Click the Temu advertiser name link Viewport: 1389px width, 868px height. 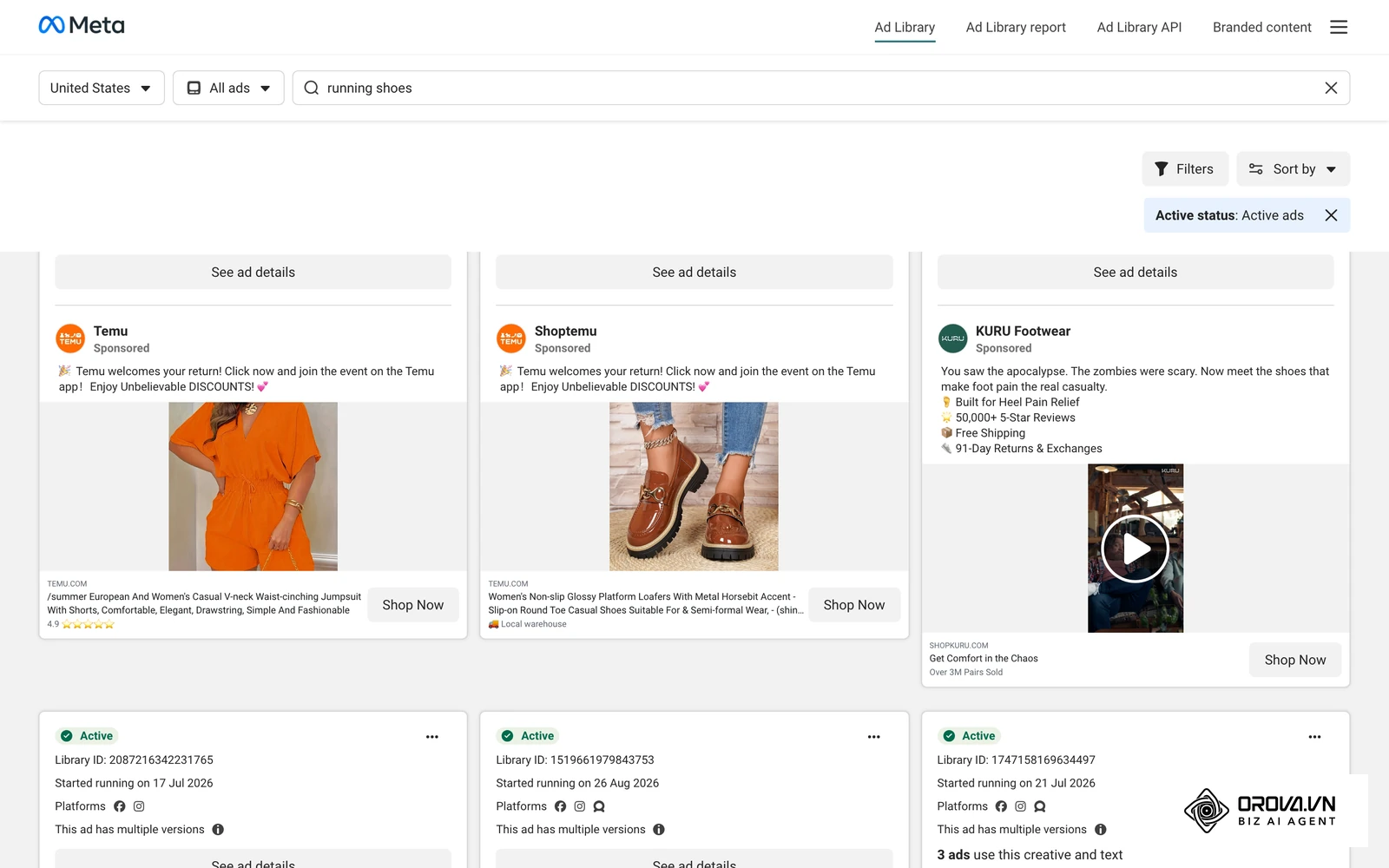click(110, 331)
